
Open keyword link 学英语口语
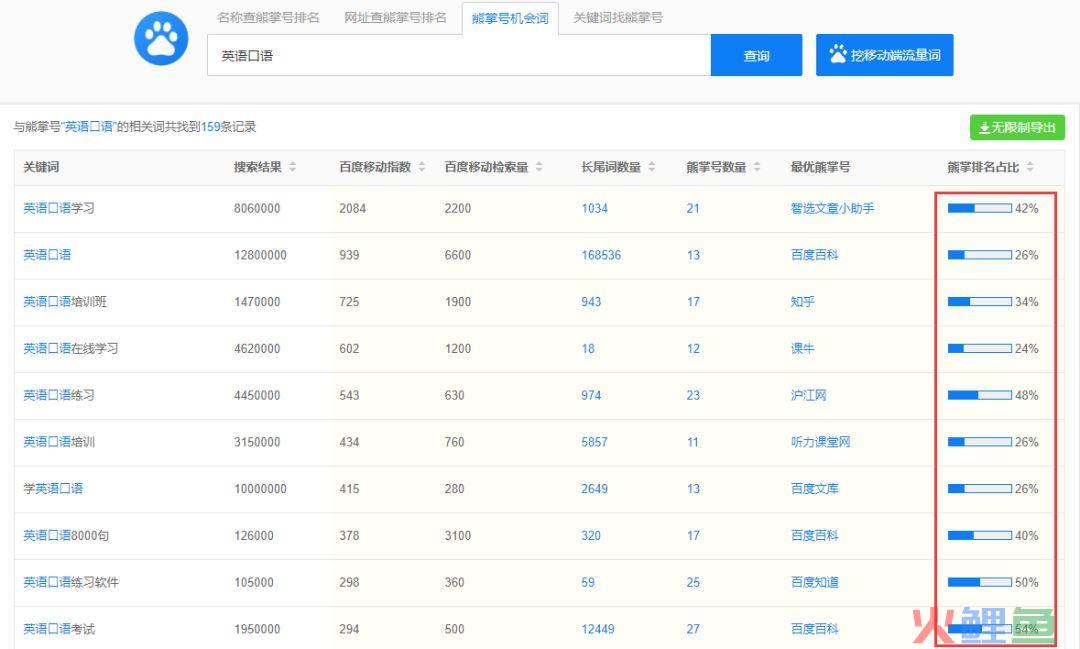(53, 488)
